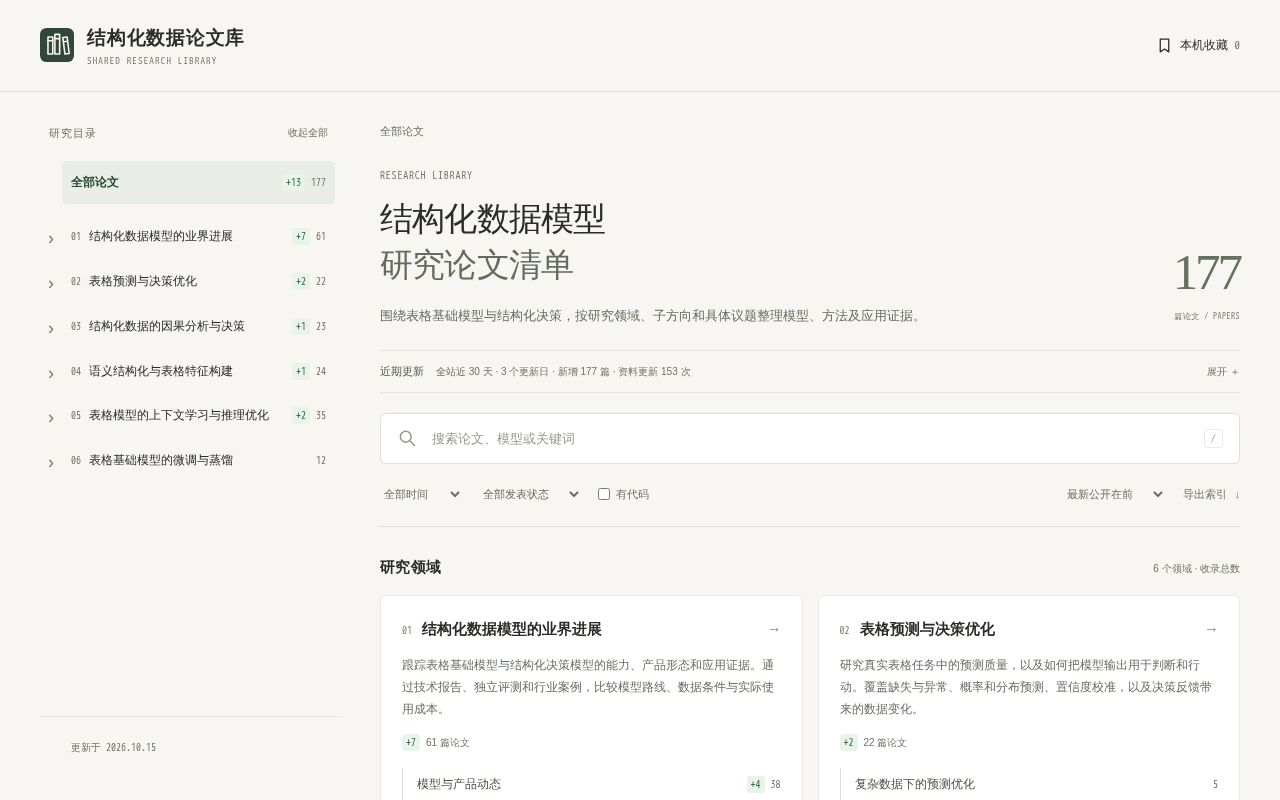Click the 表格预测与决策优化 card title
1280x800 pixels.
[927, 629]
